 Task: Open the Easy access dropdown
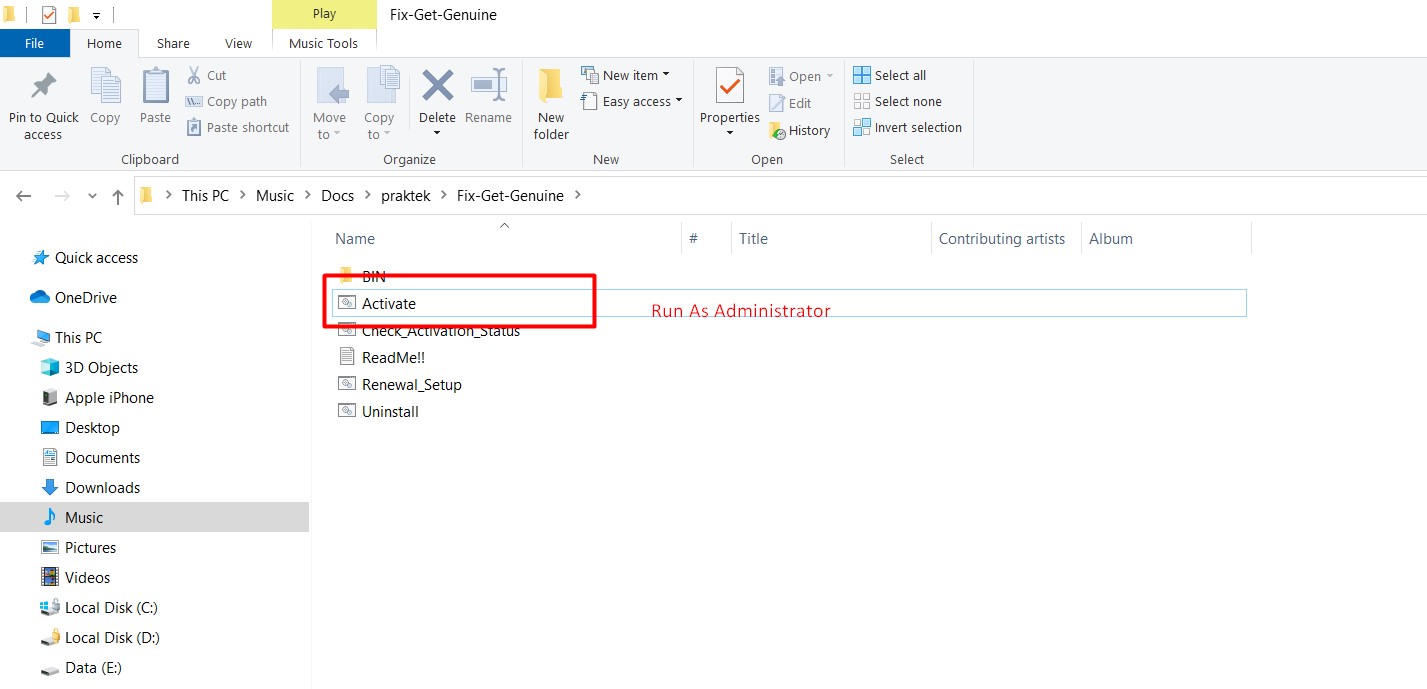coord(632,101)
